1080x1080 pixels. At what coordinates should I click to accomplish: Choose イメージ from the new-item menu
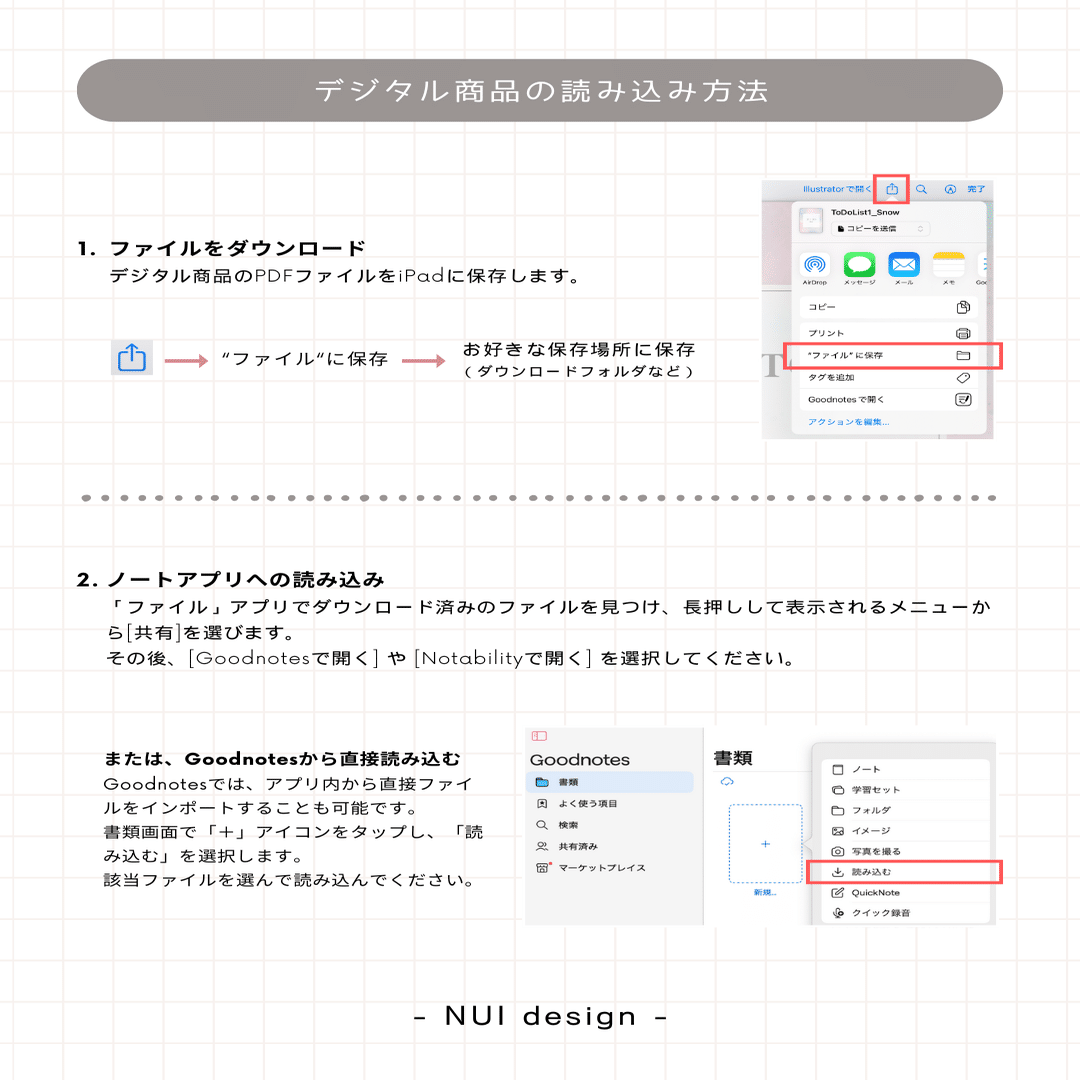coord(906,831)
